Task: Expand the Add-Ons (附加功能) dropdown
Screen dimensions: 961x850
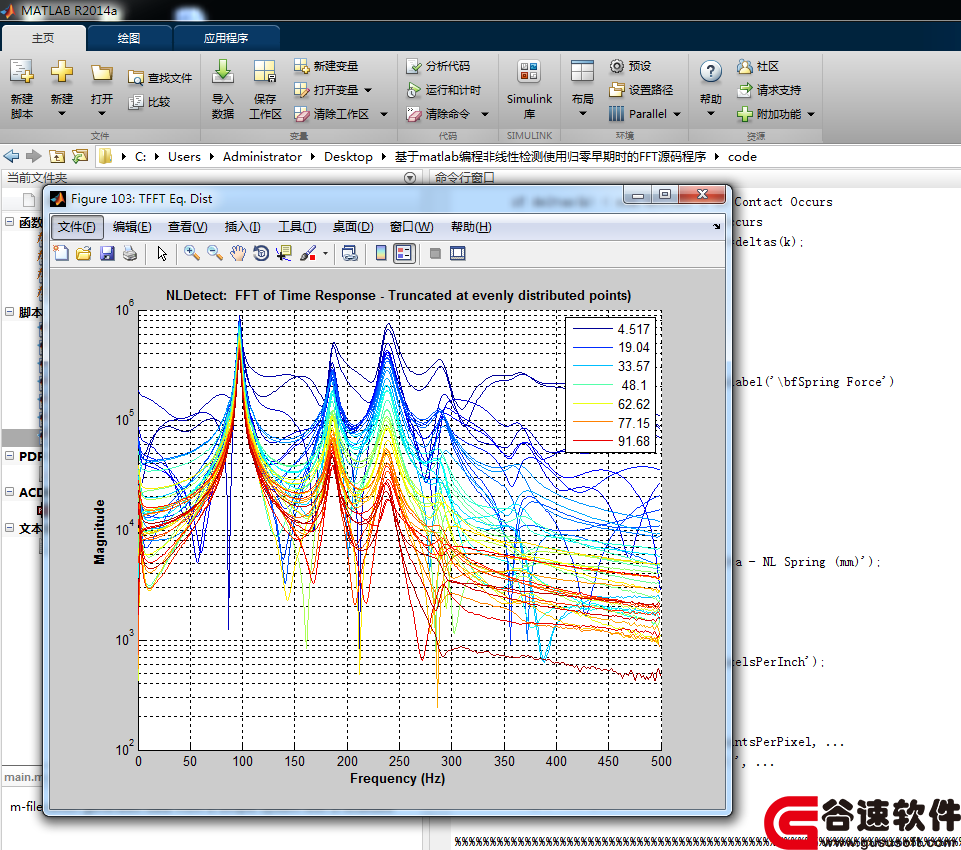Action: pyautogui.click(x=811, y=114)
